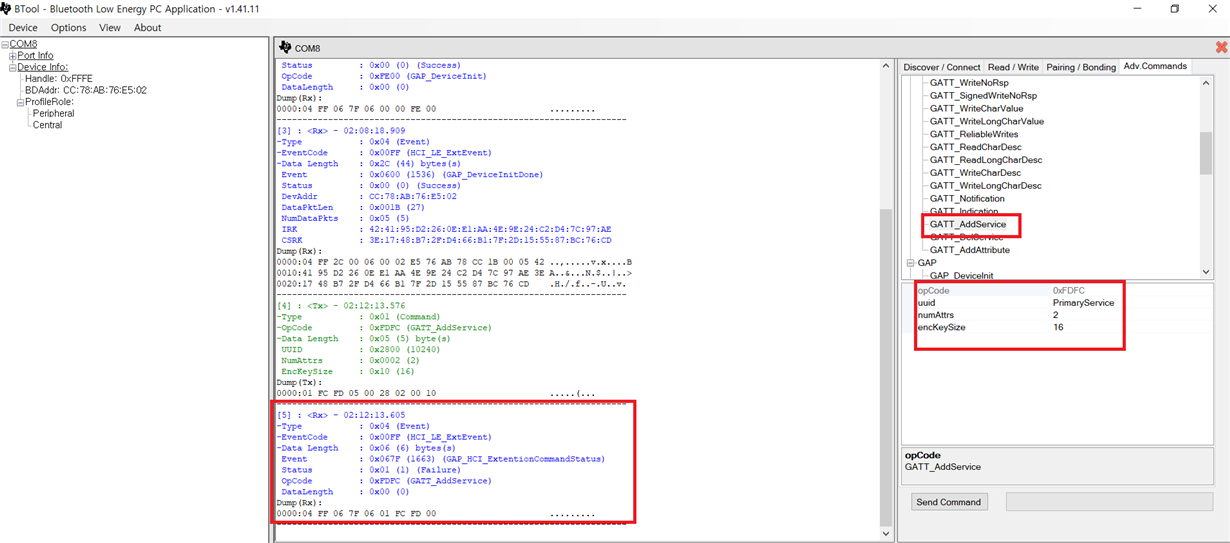
Task: Click the Send Command button
Action: [x=949, y=502]
